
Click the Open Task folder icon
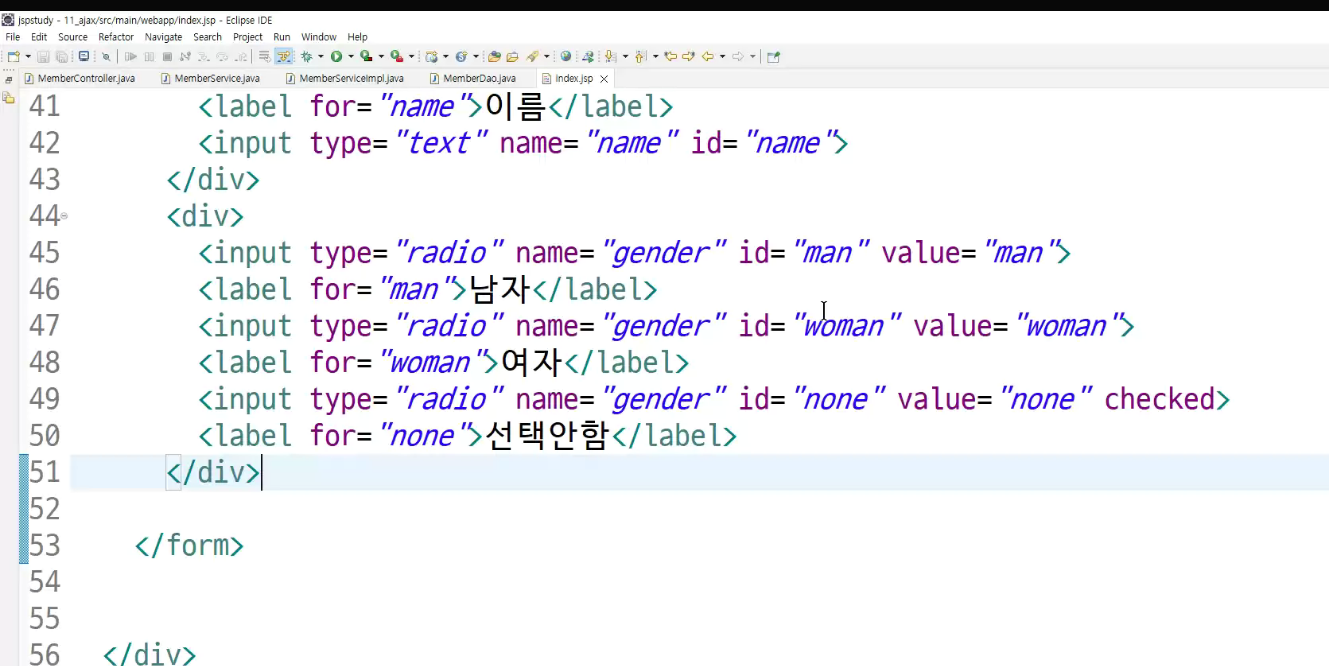(x=512, y=57)
